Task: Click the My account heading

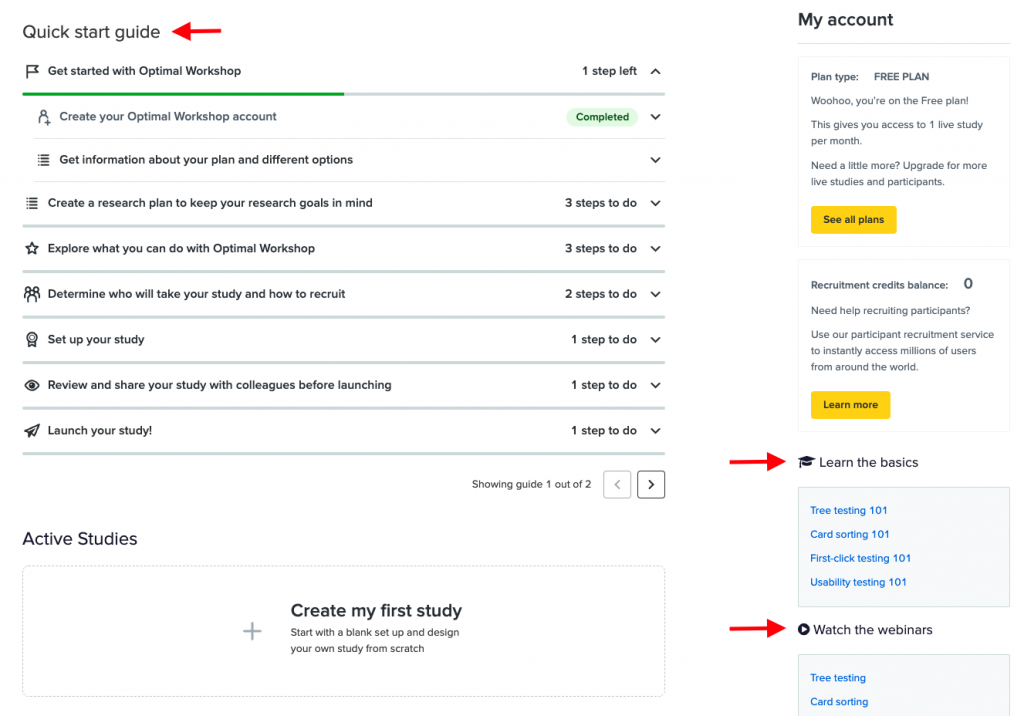Action: tap(845, 20)
